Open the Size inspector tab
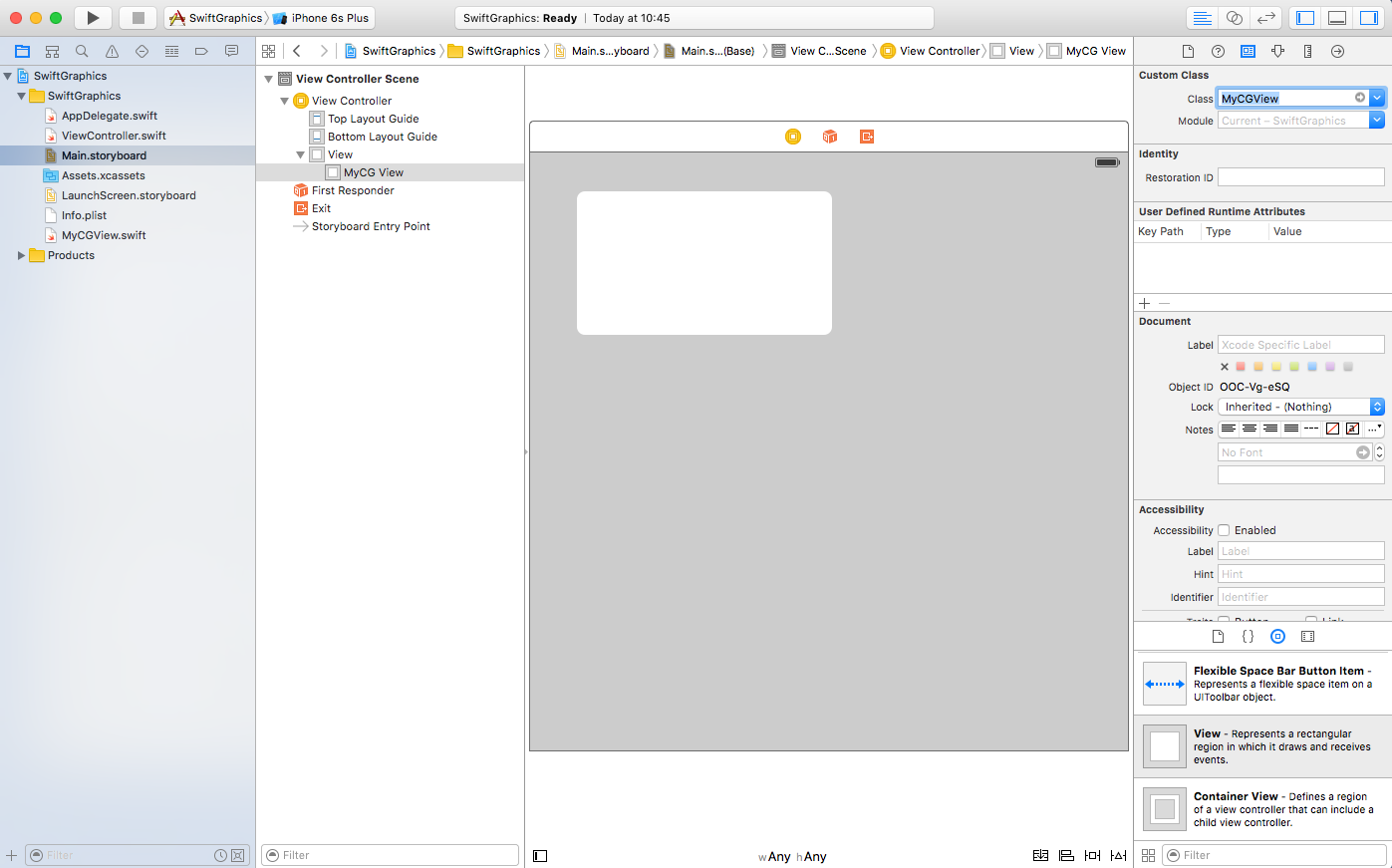 coord(1307,51)
